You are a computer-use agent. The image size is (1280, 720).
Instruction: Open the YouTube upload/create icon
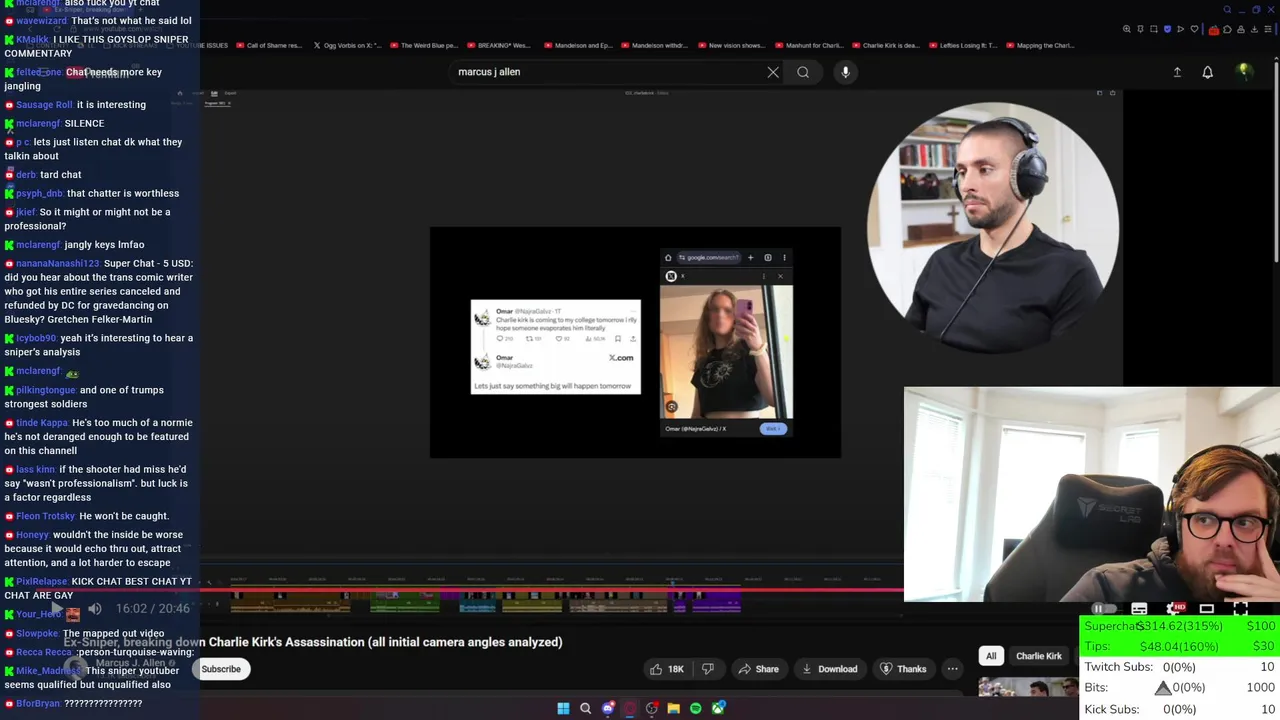click(1177, 72)
